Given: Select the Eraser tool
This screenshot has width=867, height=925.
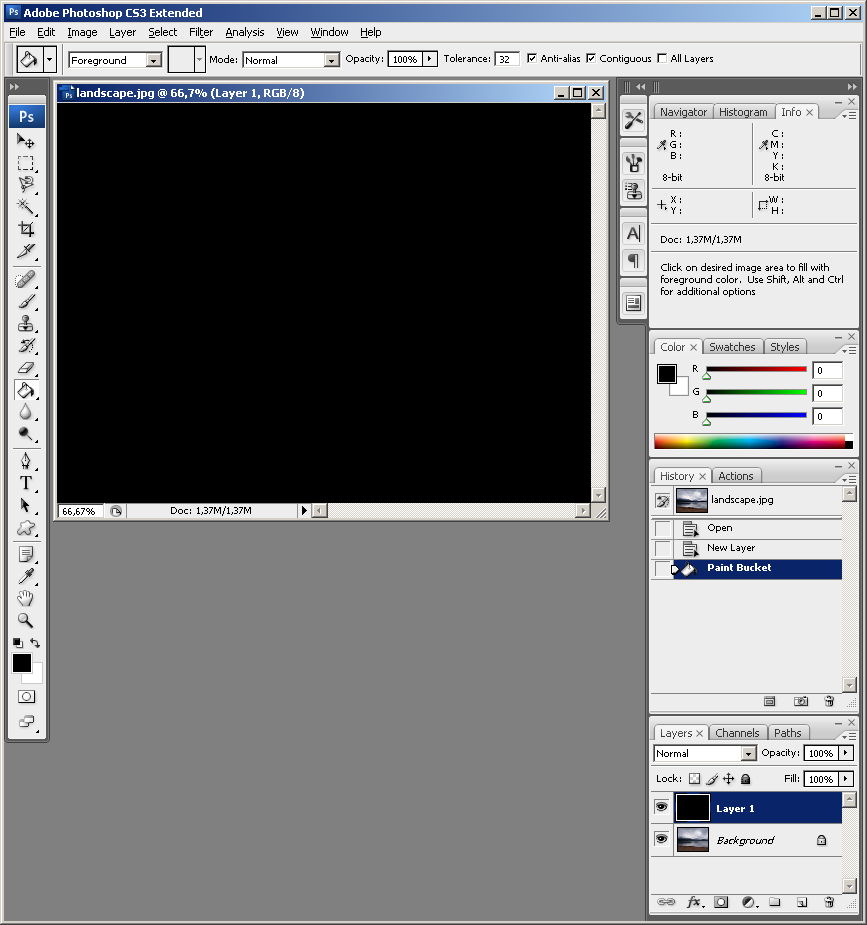Looking at the screenshot, I should 26,368.
